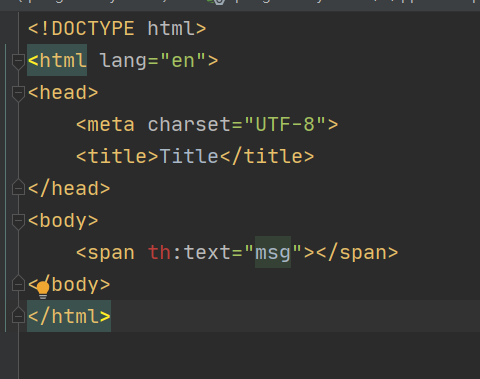Fold at the closing body tag marker
Image resolution: width=480 pixels, height=379 pixels.
click(x=18, y=283)
